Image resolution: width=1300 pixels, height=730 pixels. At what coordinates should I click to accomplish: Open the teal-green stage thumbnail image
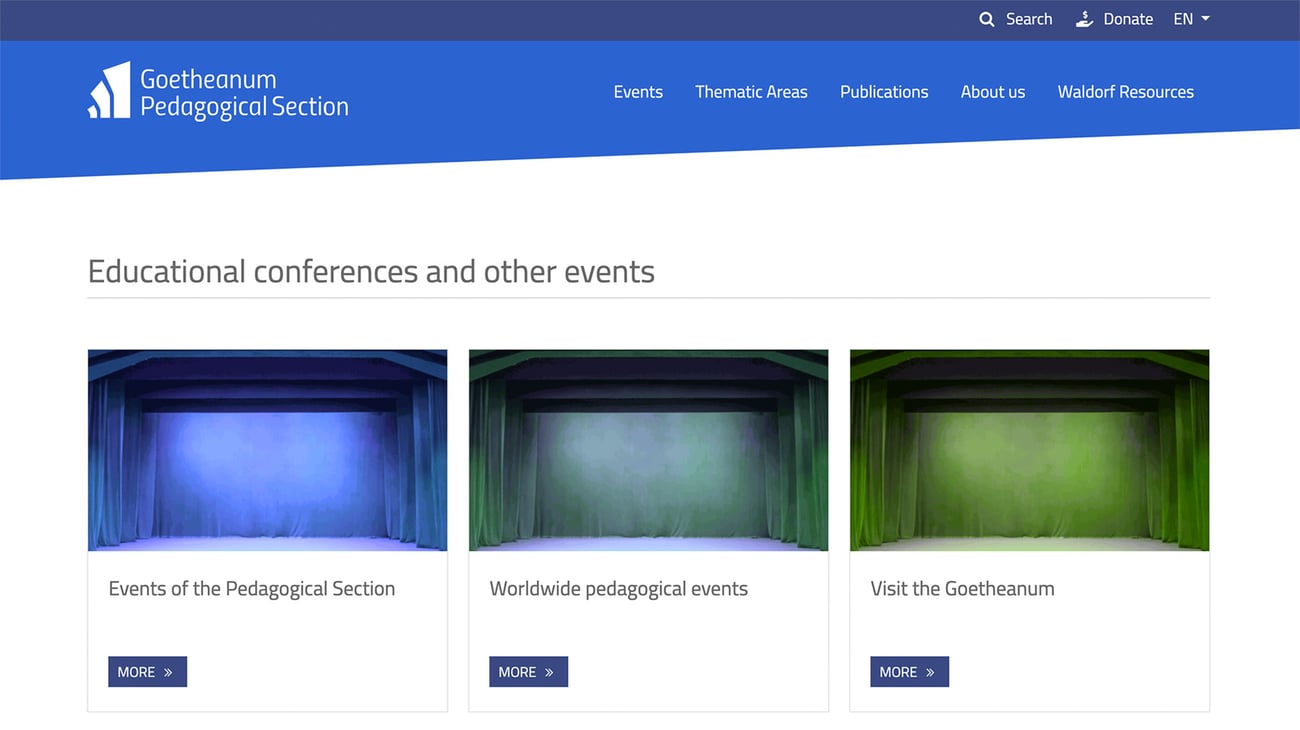[x=648, y=450]
